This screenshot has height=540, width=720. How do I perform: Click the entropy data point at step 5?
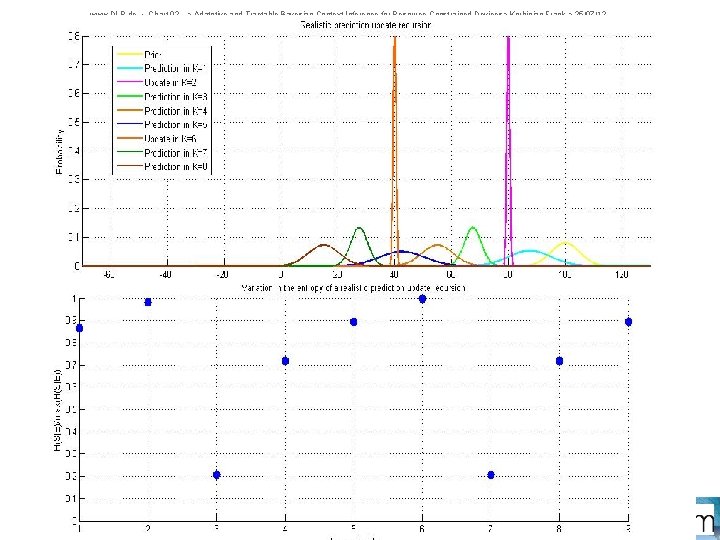(x=354, y=322)
